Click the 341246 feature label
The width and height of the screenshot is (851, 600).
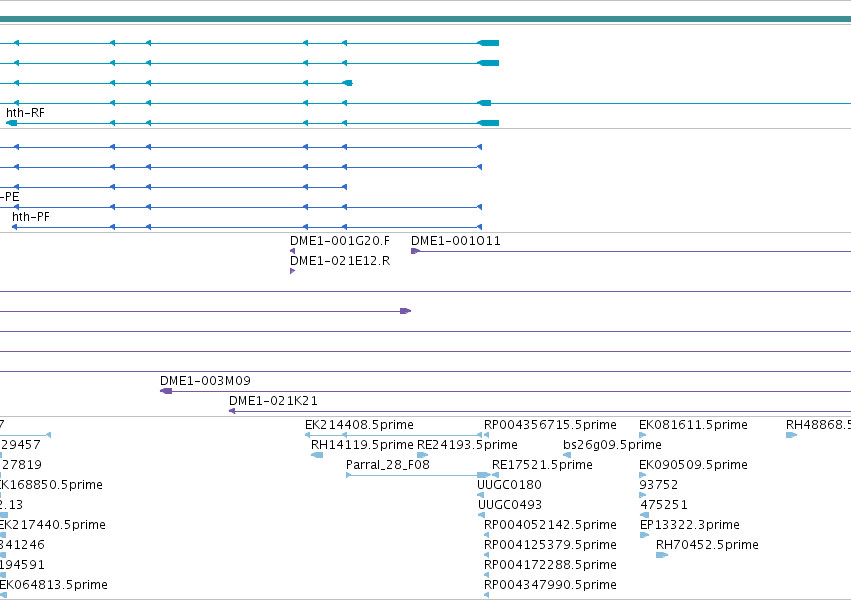coord(22,545)
